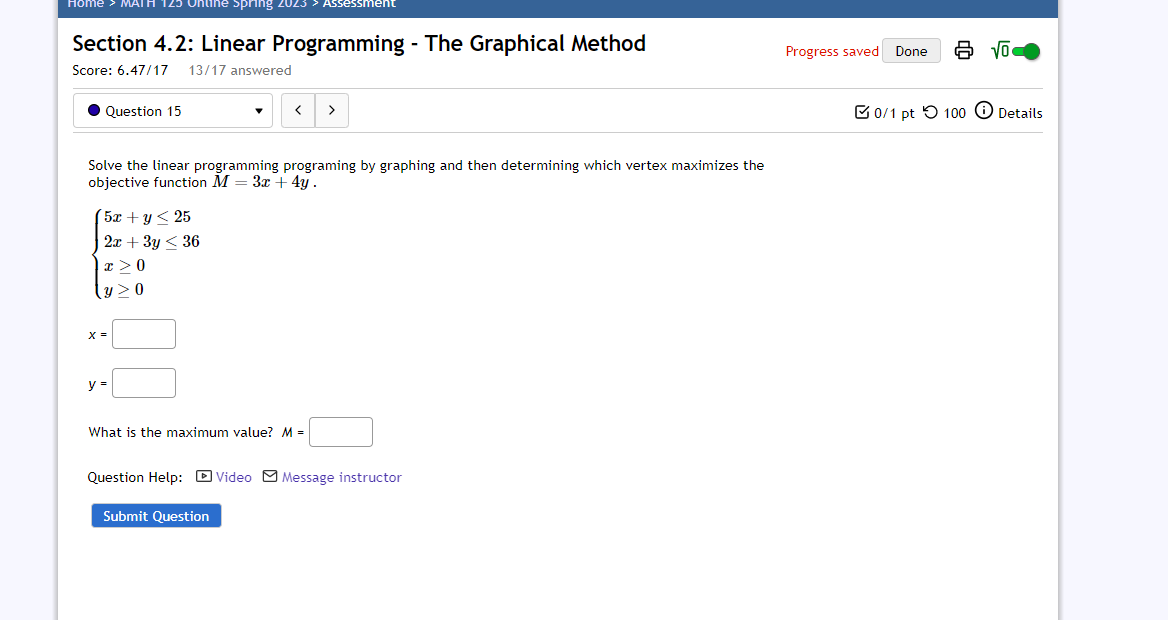The height and width of the screenshot is (620, 1168).
Task: Click the info icon next to Details
Action: 983,112
